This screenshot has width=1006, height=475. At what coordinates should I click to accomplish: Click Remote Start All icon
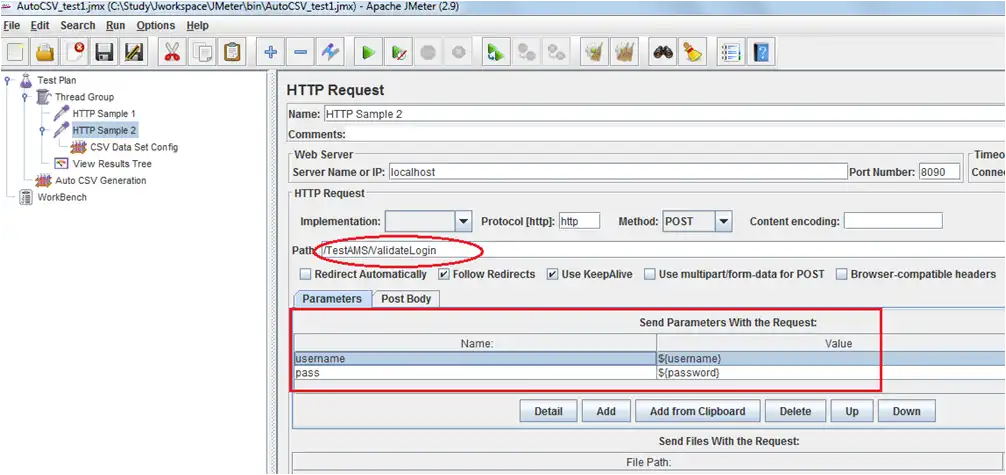click(496, 52)
